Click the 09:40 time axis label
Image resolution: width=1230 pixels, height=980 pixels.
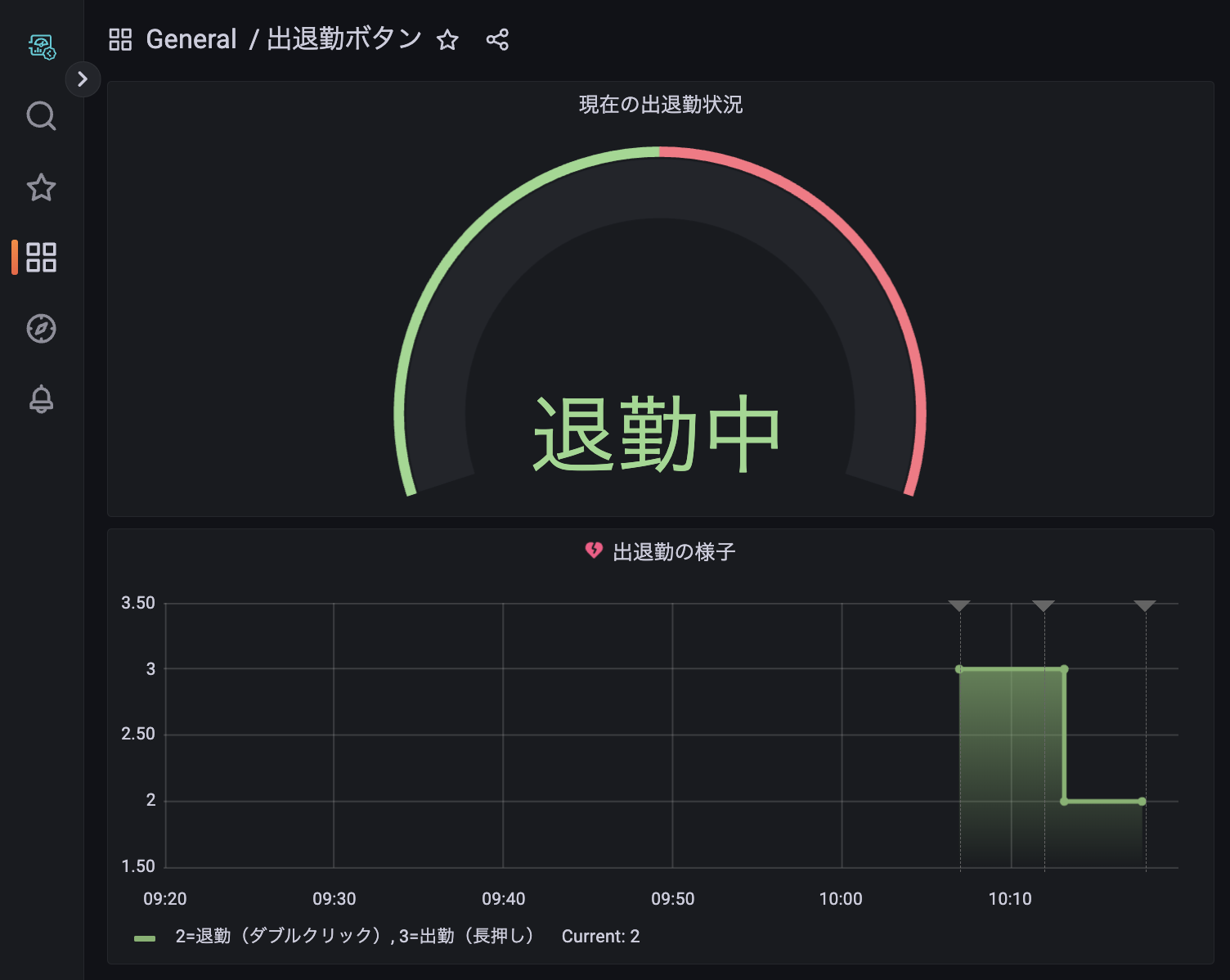coord(504,899)
